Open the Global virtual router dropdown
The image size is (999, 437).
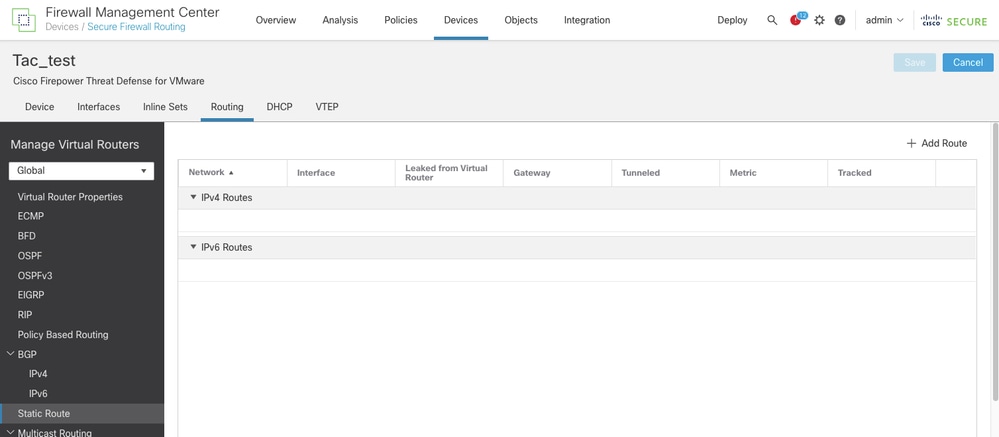(82, 171)
